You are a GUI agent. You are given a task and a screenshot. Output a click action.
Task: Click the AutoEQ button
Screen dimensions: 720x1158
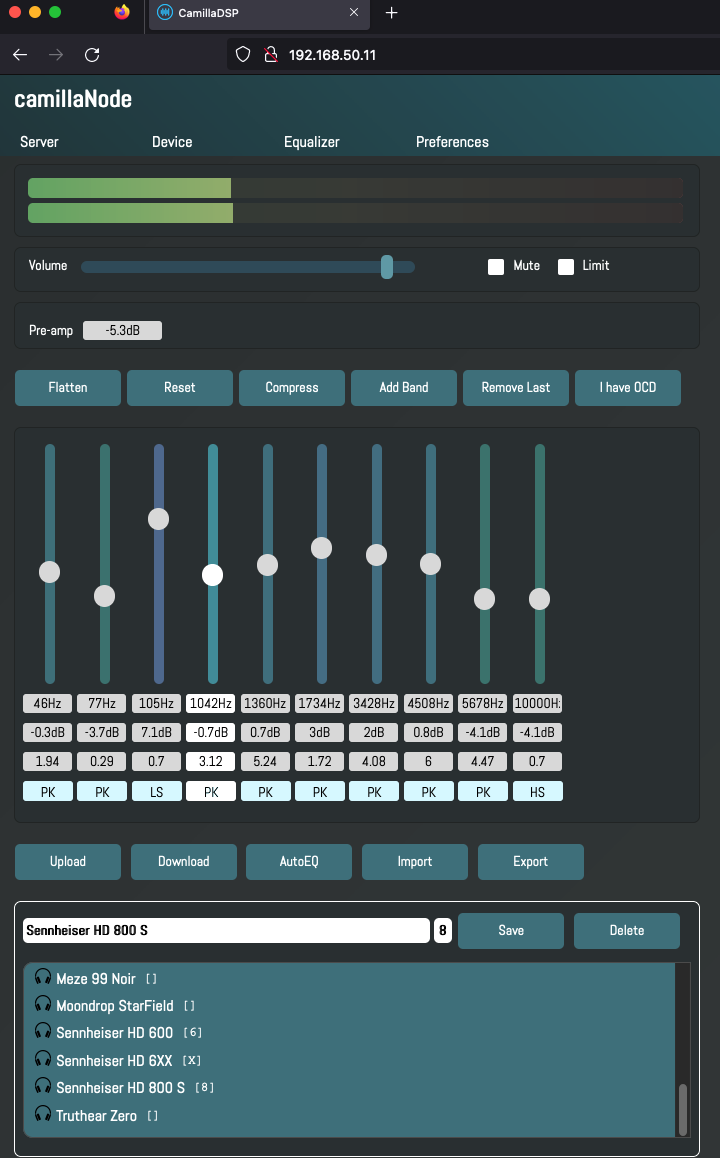point(299,862)
